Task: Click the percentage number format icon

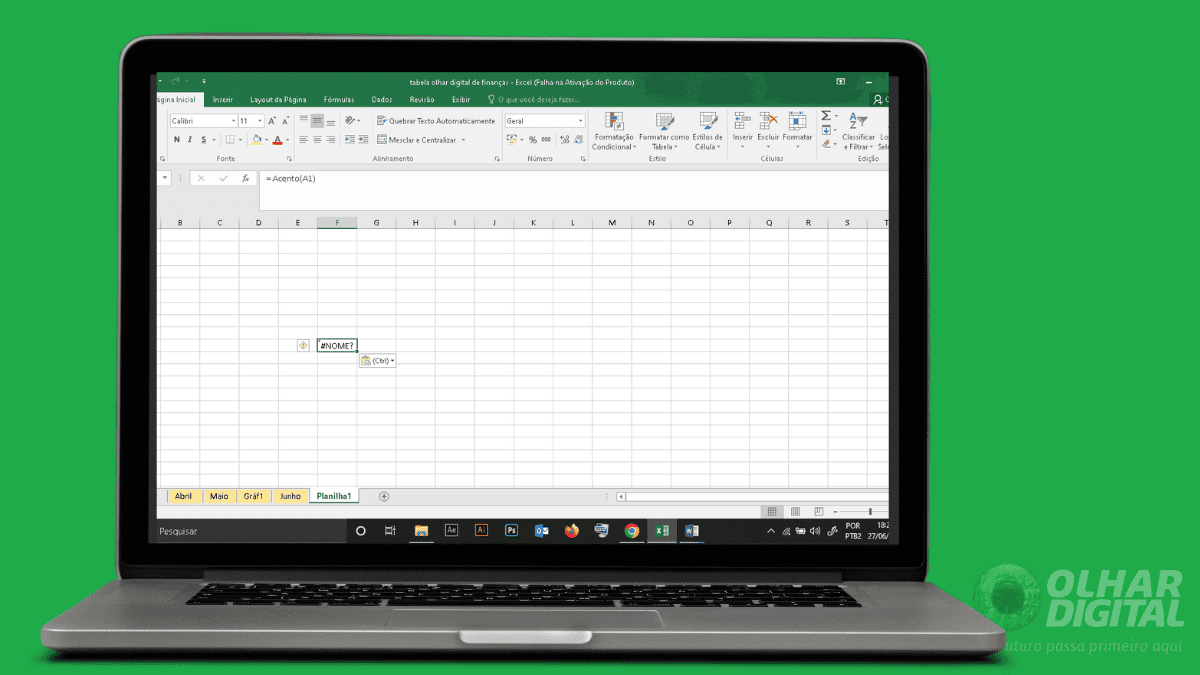Action: [531, 139]
